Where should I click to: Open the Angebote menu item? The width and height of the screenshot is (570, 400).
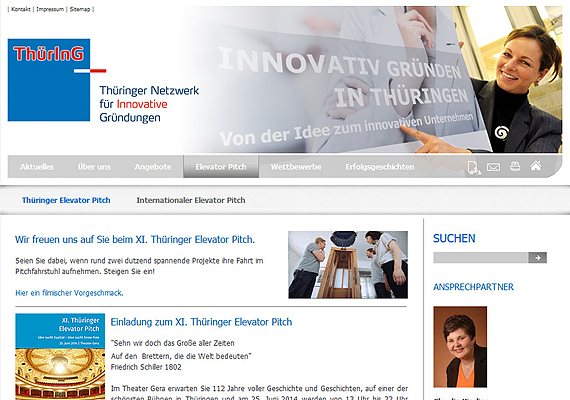click(x=153, y=167)
